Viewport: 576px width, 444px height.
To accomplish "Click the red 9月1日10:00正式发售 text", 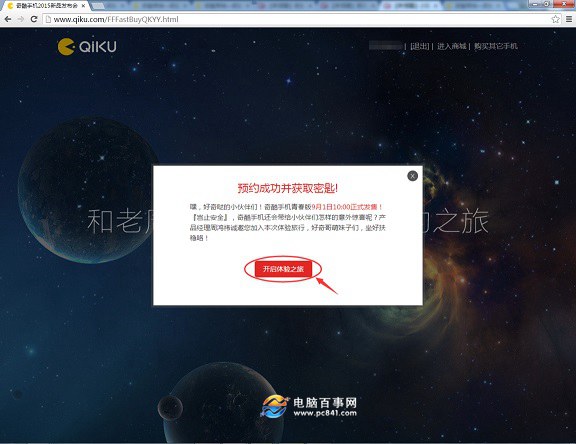I will (347, 207).
